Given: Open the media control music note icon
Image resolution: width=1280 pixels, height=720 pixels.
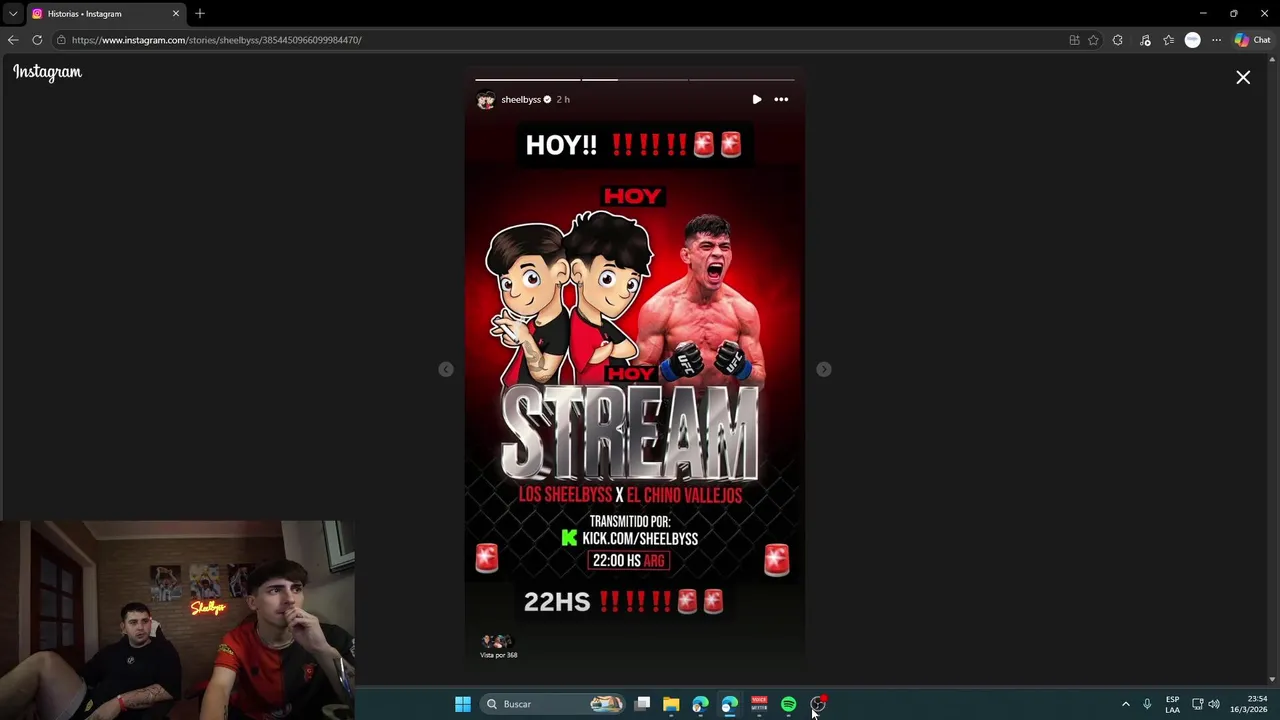Looking at the screenshot, I should pos(1144,40).
